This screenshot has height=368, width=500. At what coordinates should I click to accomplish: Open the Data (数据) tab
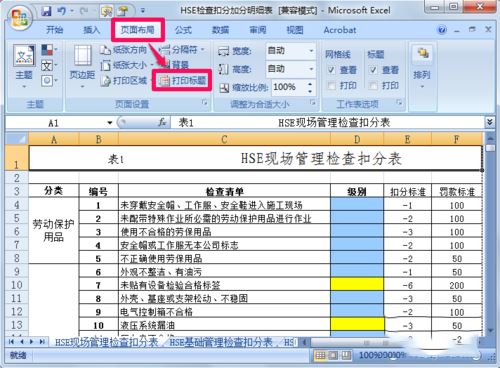[x=221, y=30]
